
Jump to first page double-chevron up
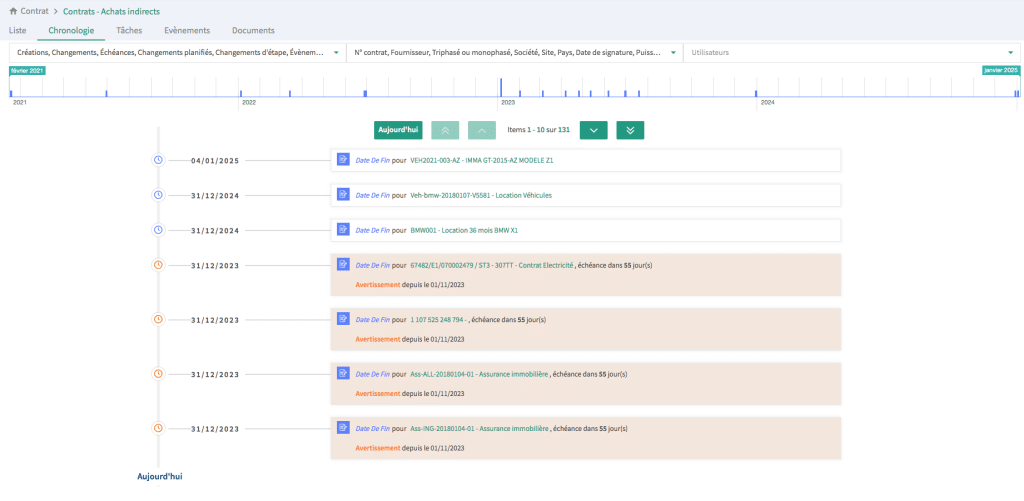point(445,130)
